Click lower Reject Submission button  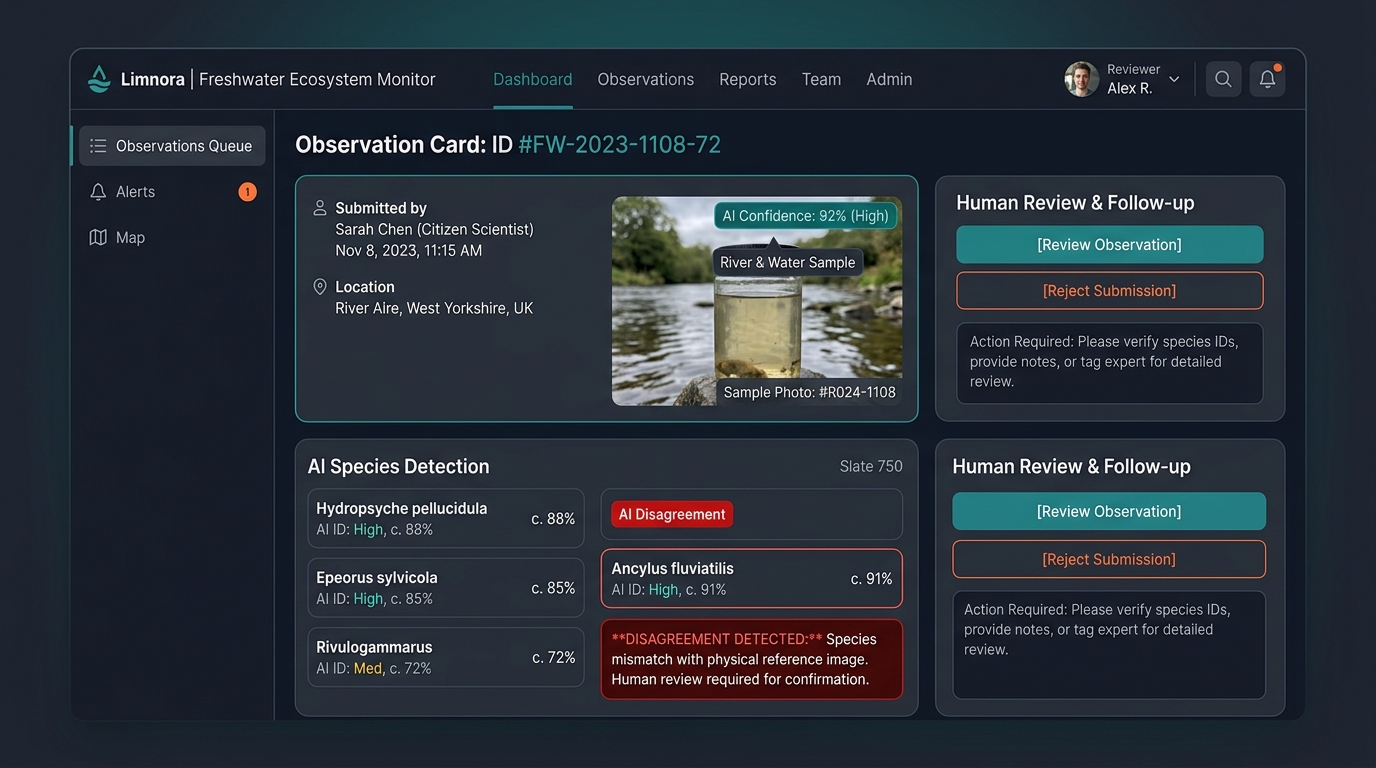[1109, 559]
